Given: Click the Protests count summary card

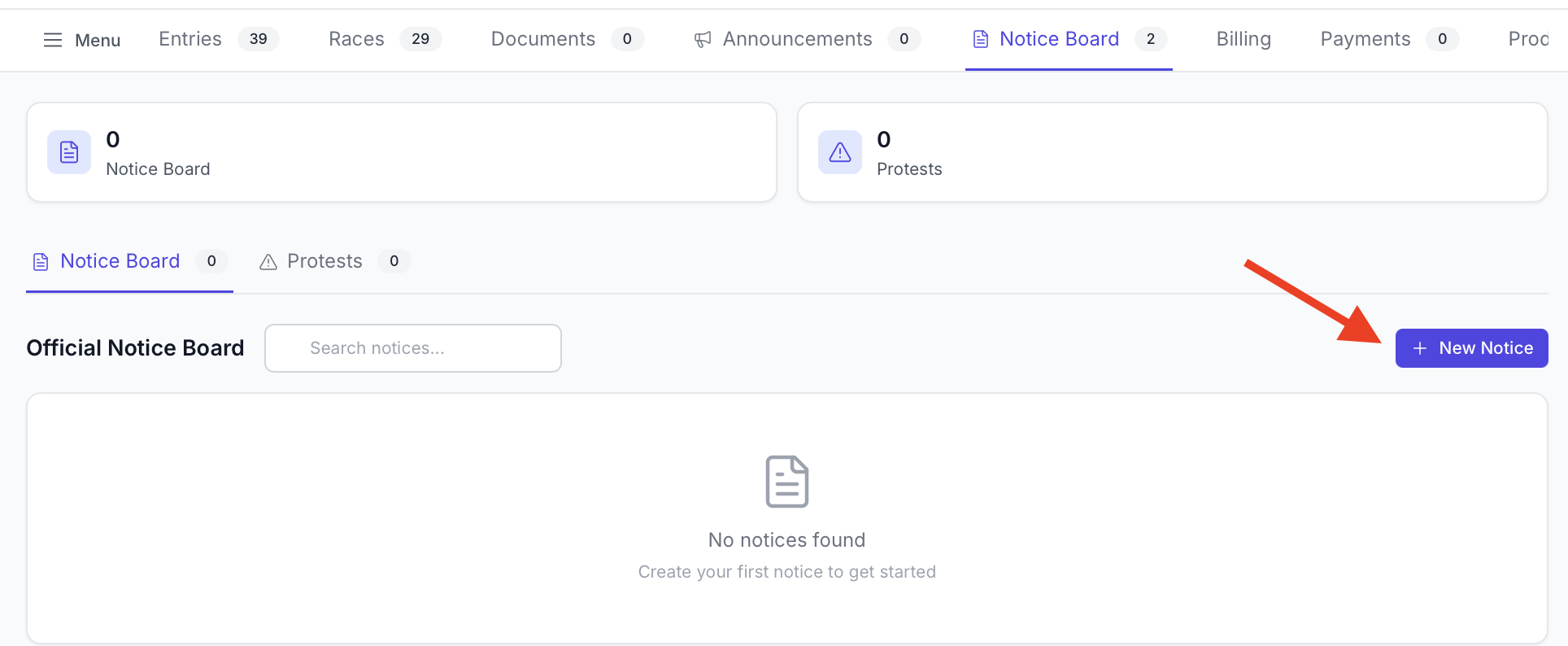Looking at the screenshot, I should coord(1172,152).
